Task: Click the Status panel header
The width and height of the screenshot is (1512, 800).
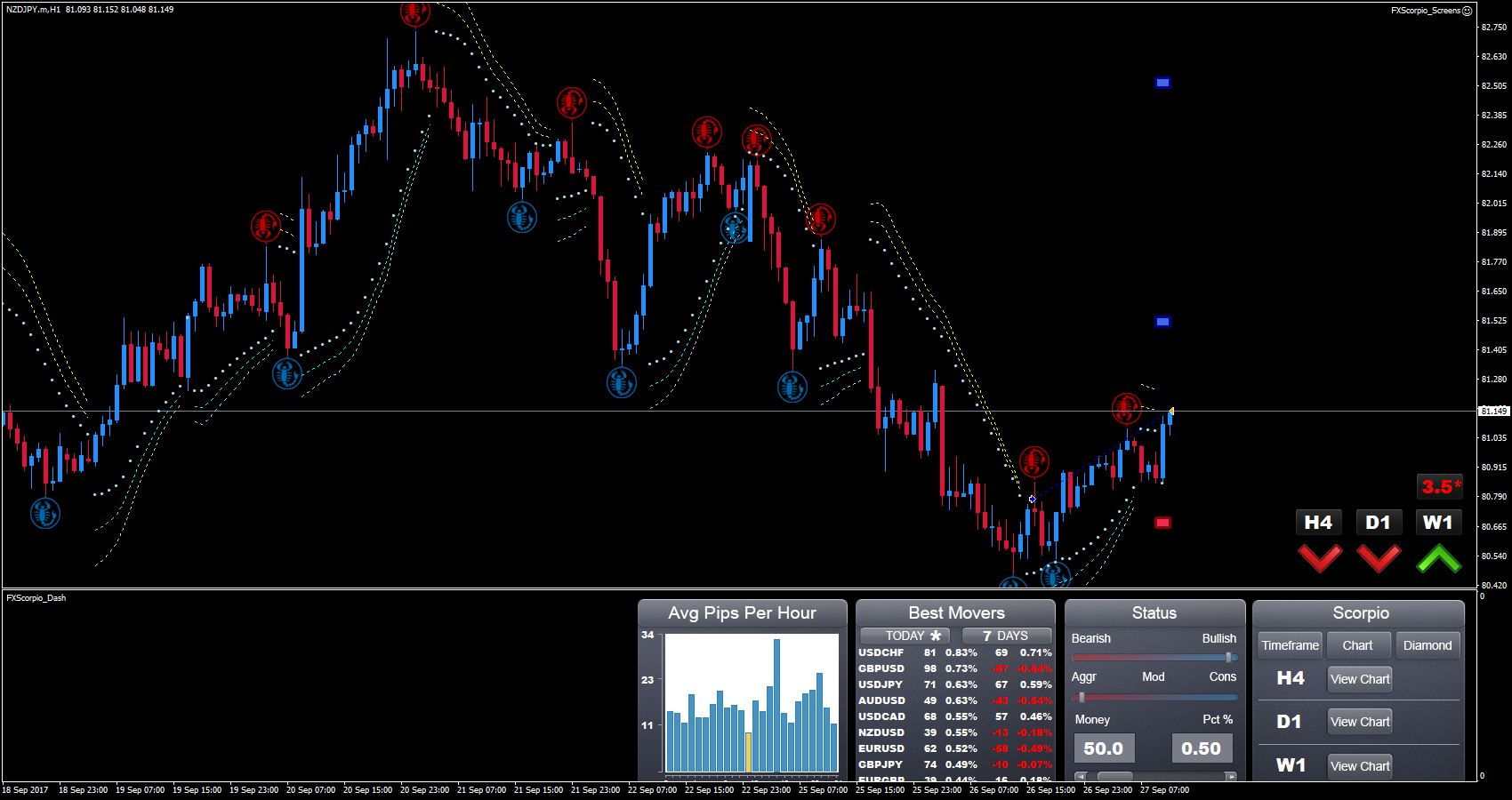Action: (1154, 612)
